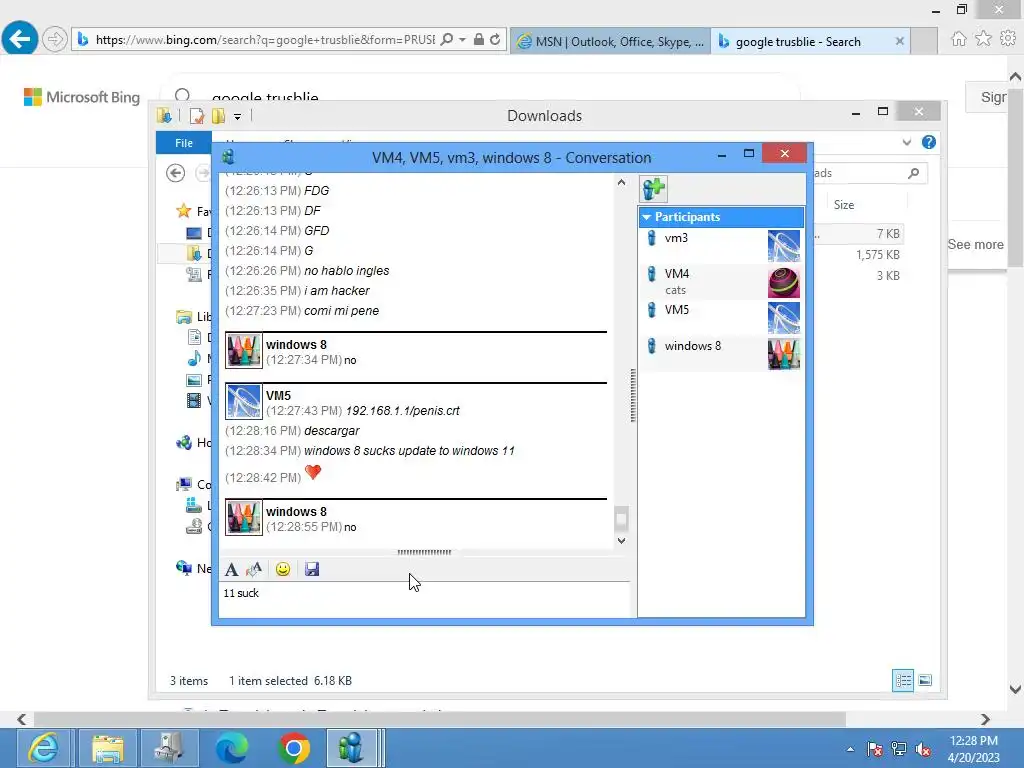Click the message input field
Image resolution: width=1024 pixels, height=768 pixels.
click(x=426, y=600)
